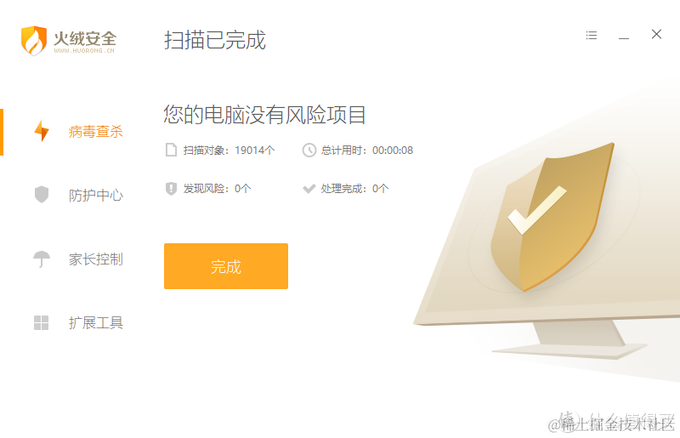Screen dimensions: 680x438
Task: Click the checkmark icon beside 处理完成
Action: click(309, 188)
